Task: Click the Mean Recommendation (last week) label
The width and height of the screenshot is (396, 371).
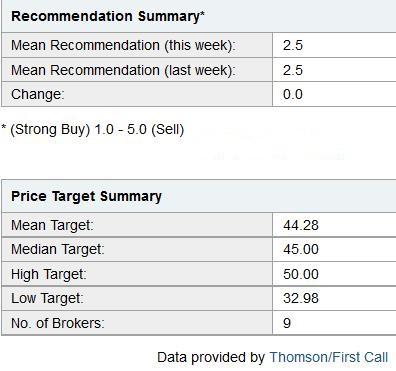Action: (123, 70)
